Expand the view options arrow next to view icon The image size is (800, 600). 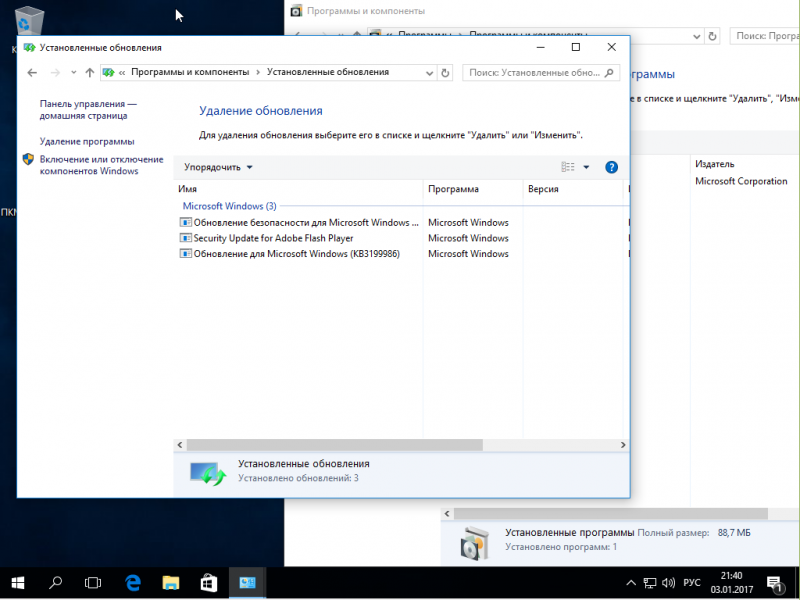click(x=586, y=167)
